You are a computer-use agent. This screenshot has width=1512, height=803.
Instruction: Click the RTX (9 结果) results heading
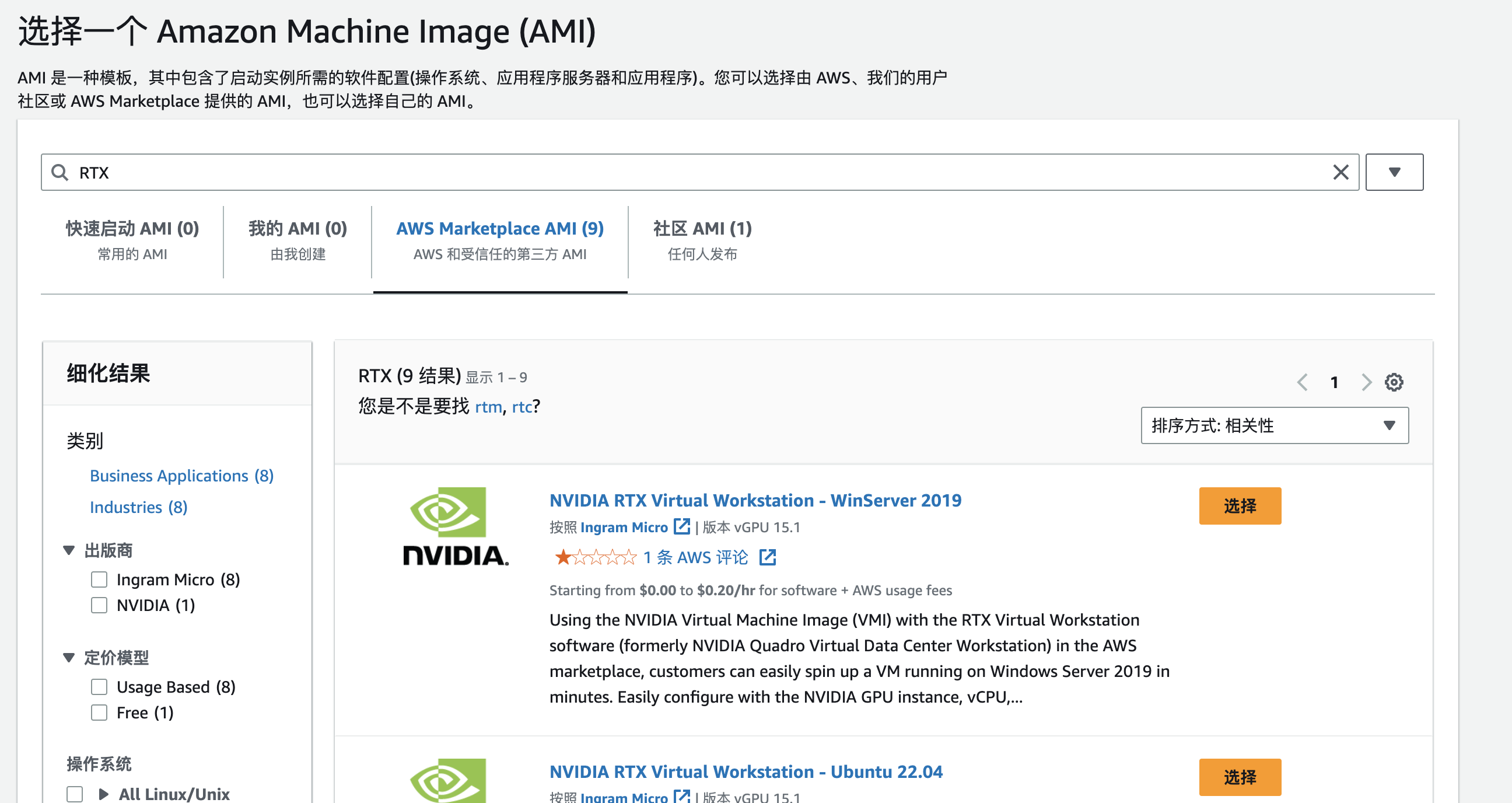click(409, 376)
